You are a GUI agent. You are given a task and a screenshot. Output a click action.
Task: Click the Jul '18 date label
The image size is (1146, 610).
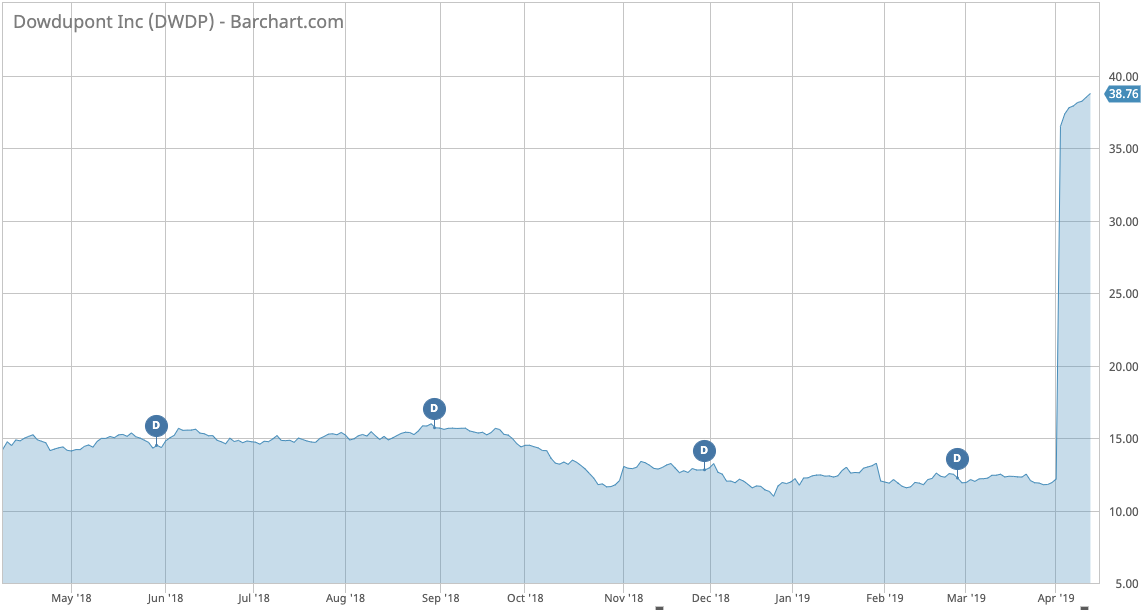click(253, 598)
